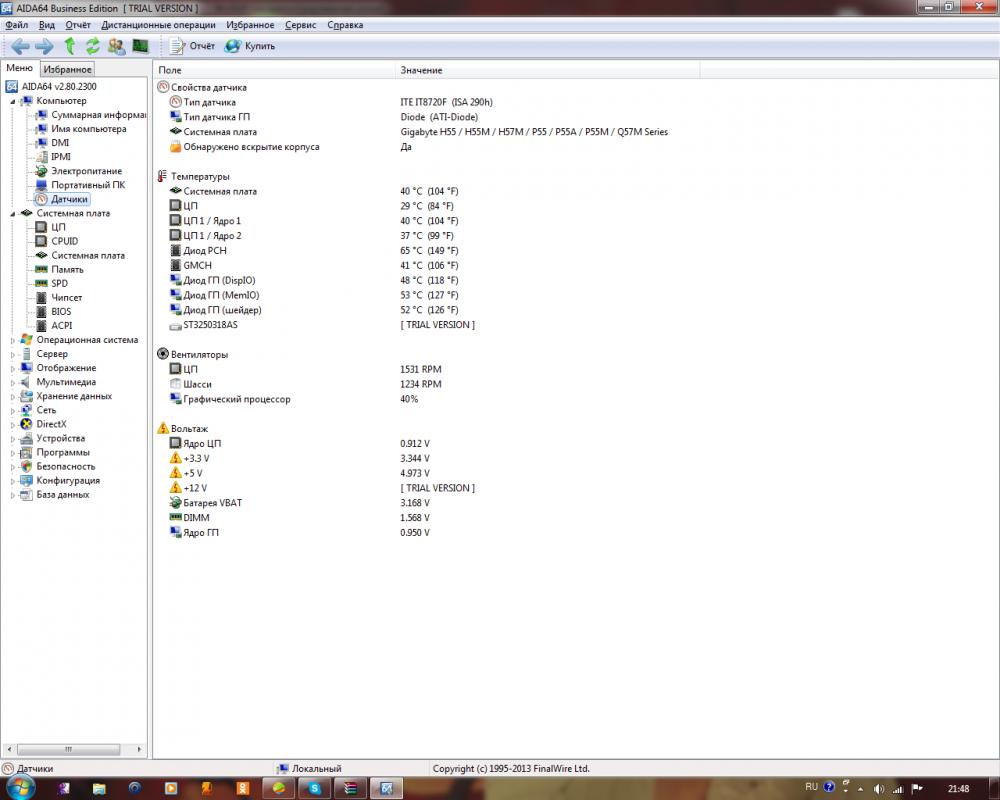Click the Отчёт toolbar button
The image size is (1000, 800).
(192, 46)
